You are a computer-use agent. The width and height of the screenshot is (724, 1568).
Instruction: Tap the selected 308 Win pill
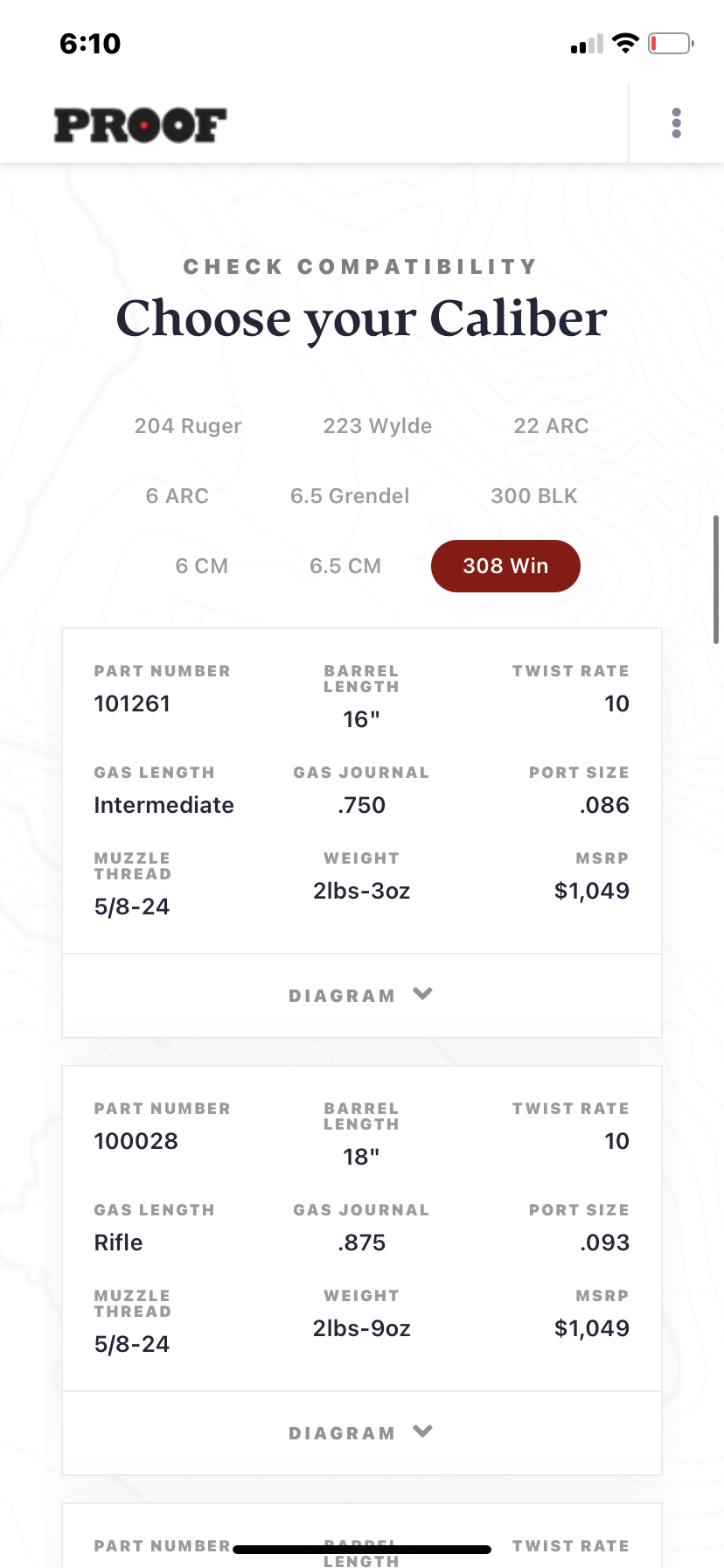point(505,566)
